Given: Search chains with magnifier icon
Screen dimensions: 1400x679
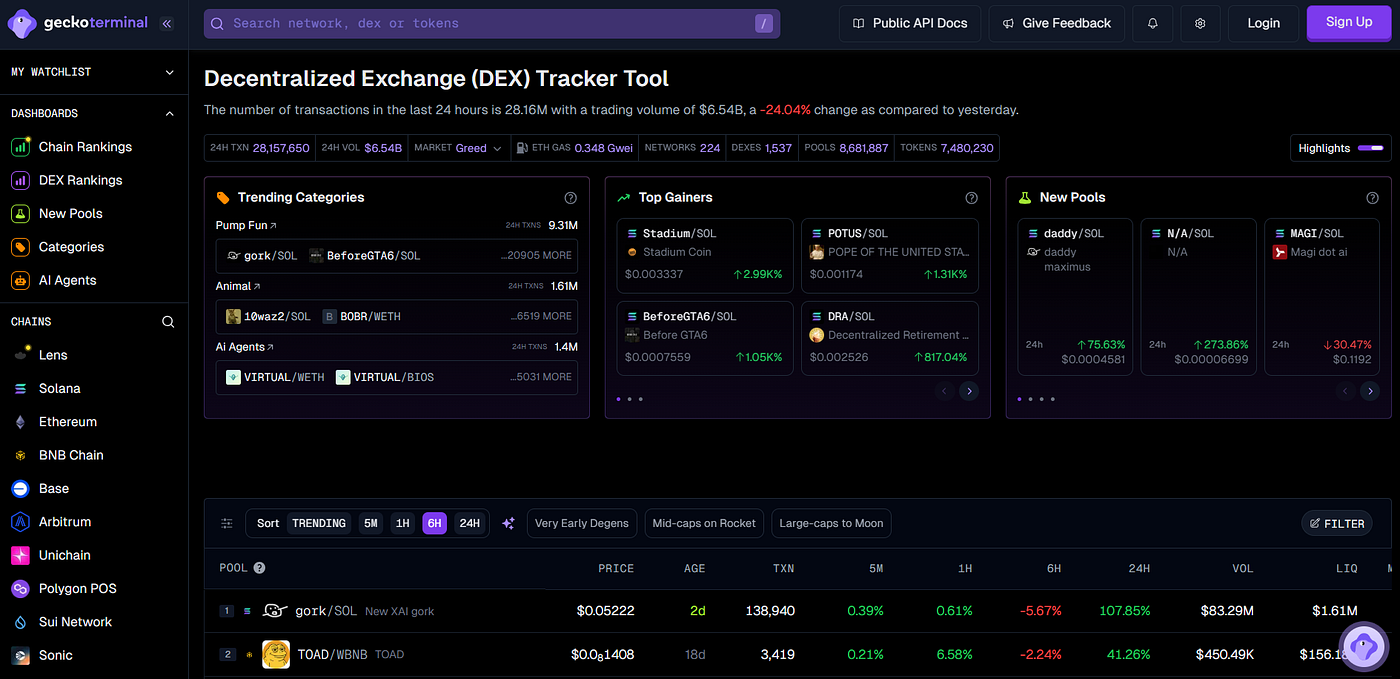Looking at the screenshot, I should point(168,322).
